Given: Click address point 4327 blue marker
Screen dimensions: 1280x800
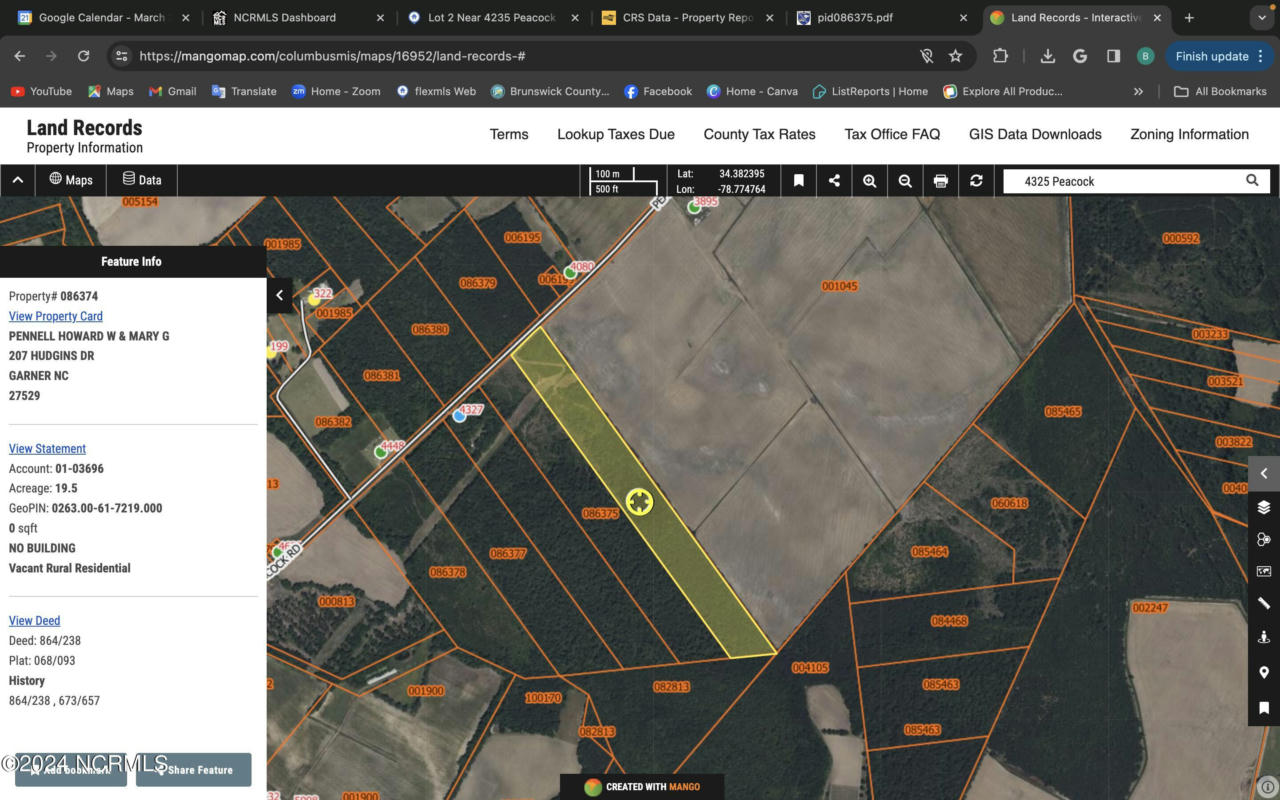Looking at the screenshot, I should (459, 416).
